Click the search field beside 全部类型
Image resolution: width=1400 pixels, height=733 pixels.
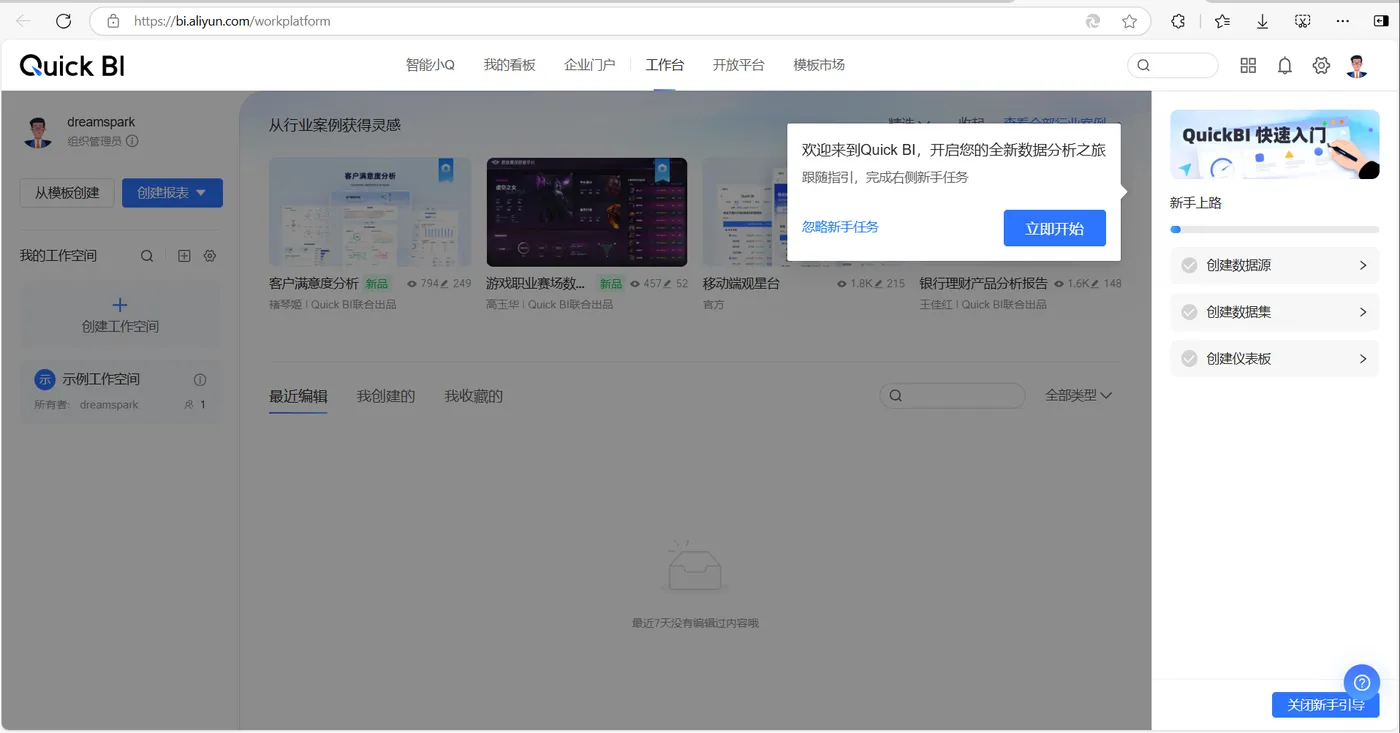coord(952,396)
